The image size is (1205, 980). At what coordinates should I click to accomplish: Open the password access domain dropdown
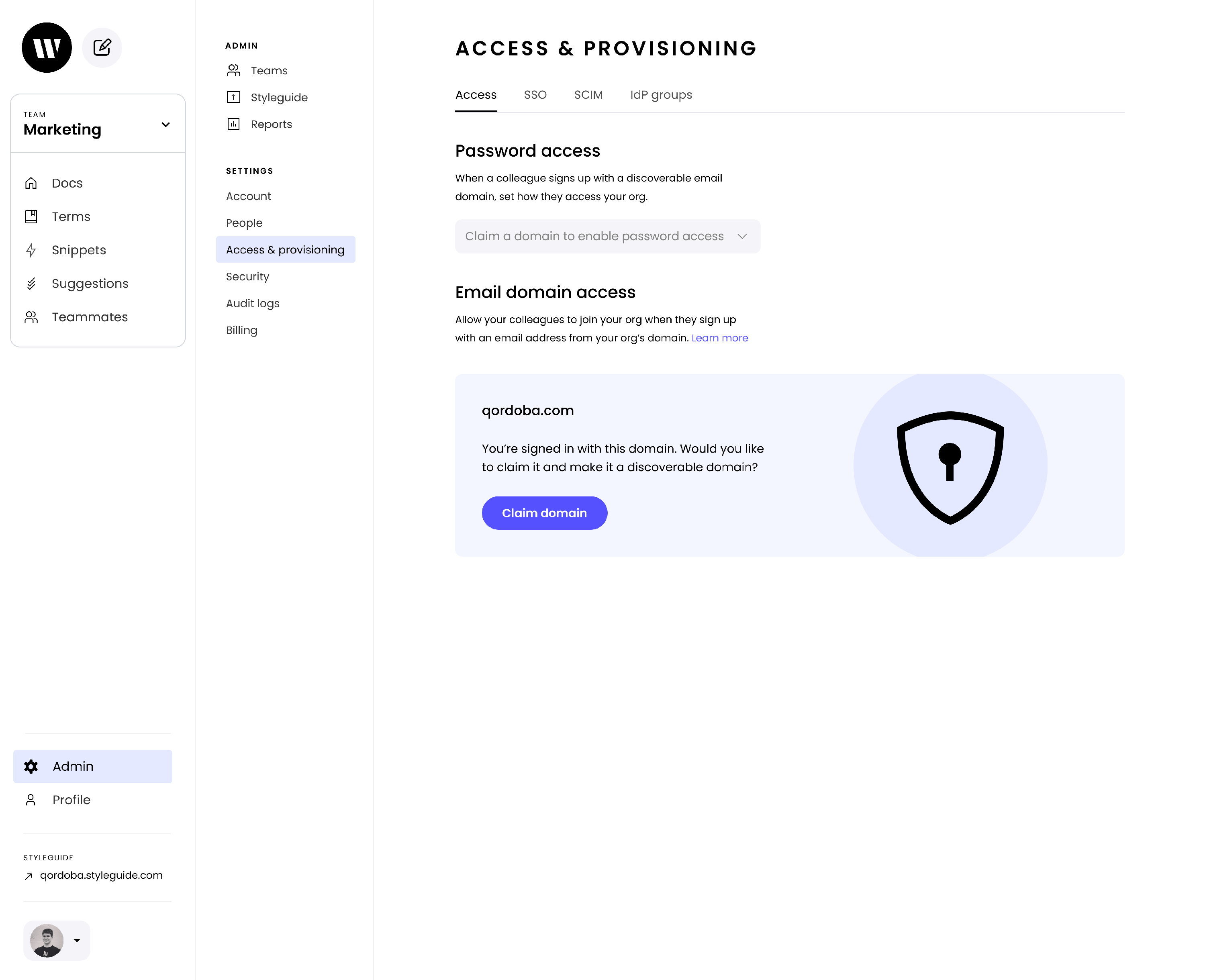(607, 236)
